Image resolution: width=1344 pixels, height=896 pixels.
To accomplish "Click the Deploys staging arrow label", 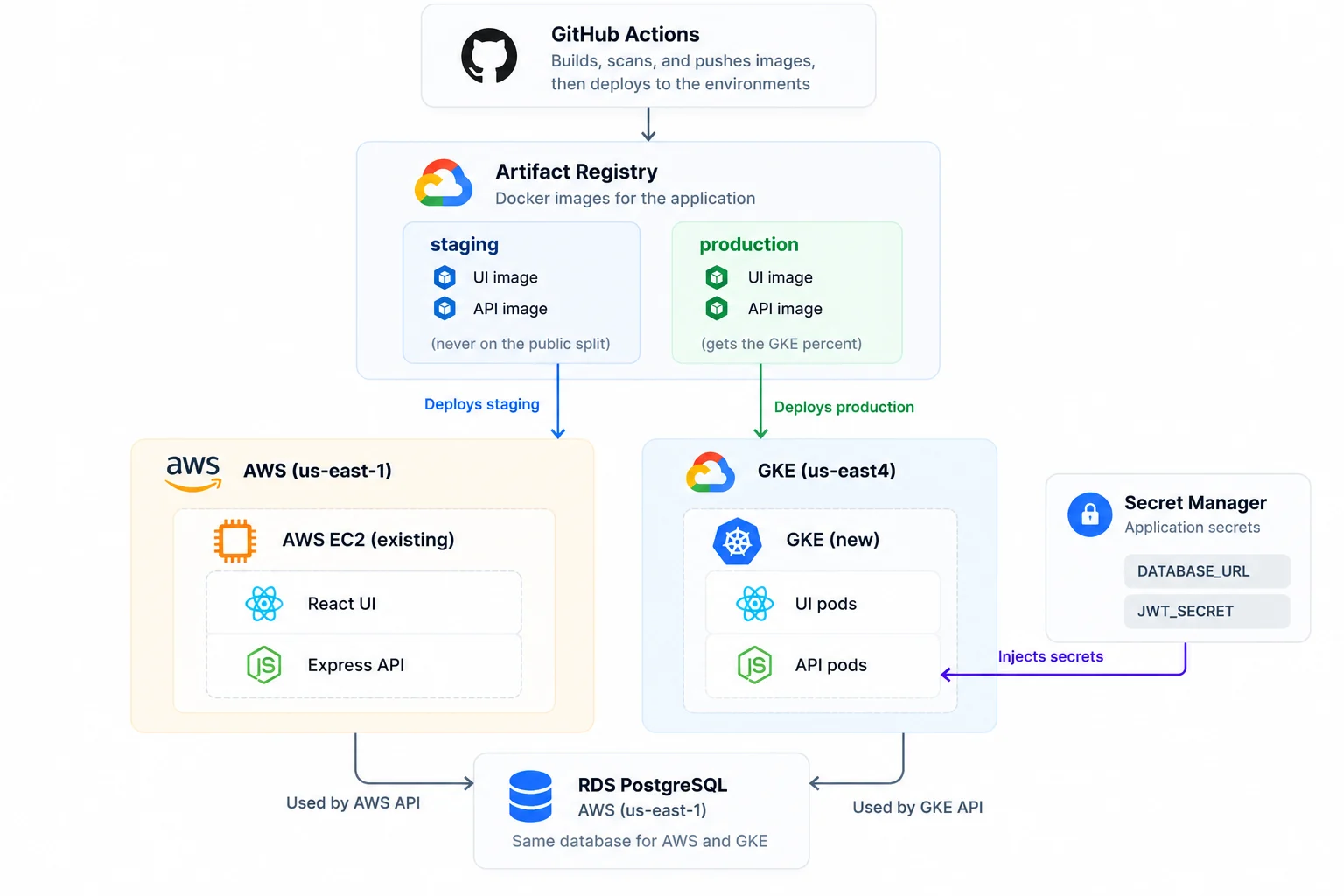I will click(x=482, y=404).
